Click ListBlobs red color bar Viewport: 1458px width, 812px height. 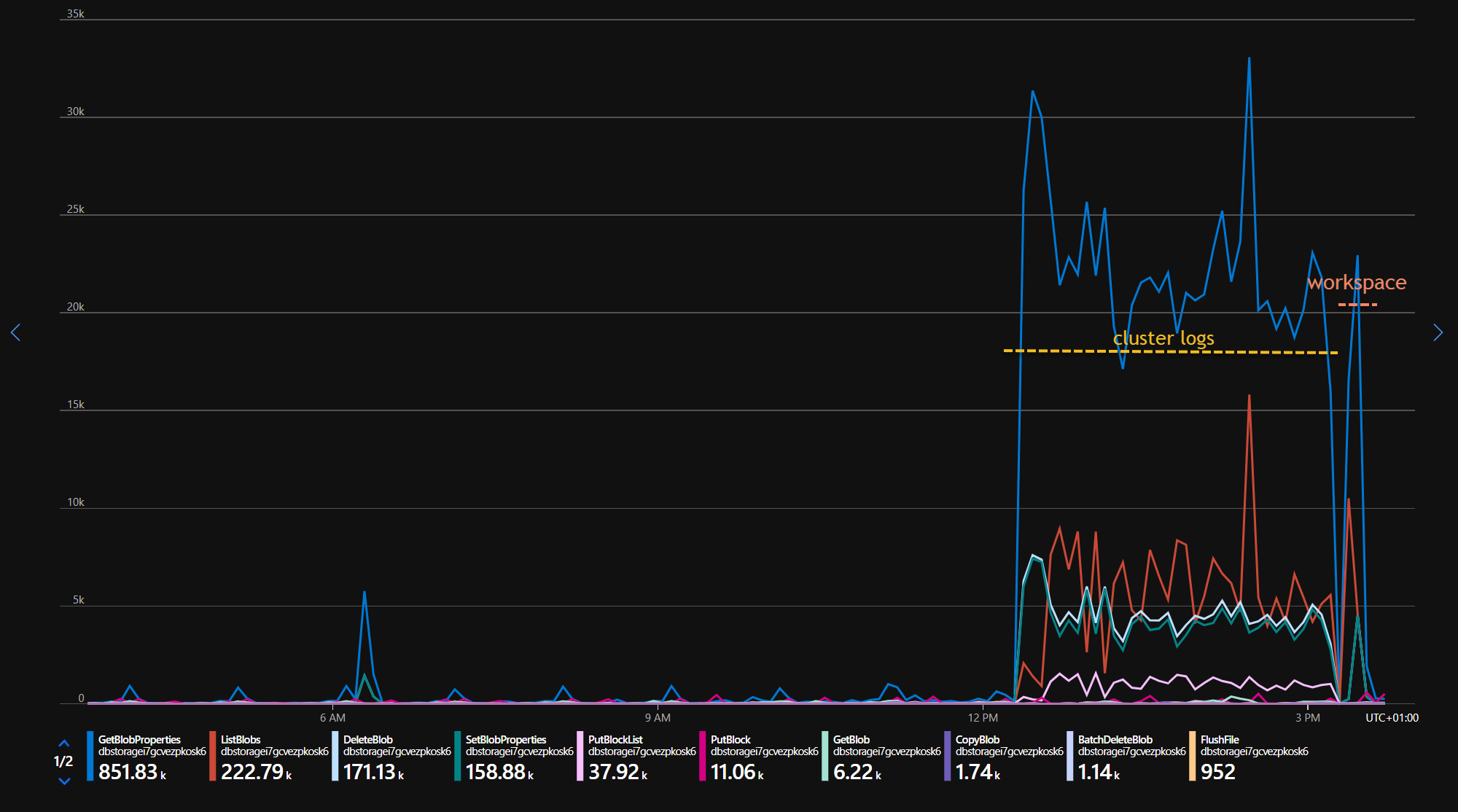pos(212,756)
